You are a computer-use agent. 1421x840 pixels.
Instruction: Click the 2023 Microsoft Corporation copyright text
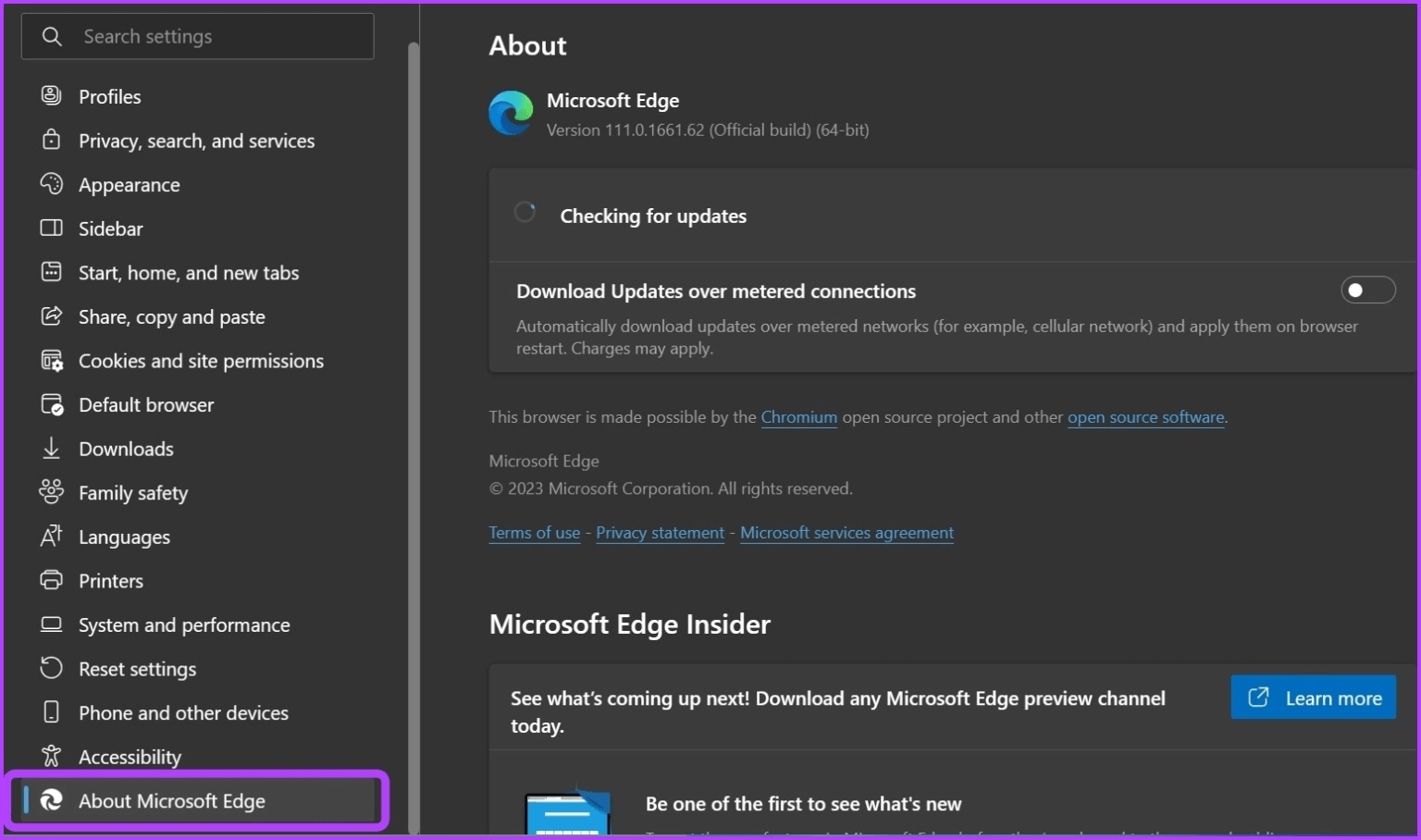[671, 488]
